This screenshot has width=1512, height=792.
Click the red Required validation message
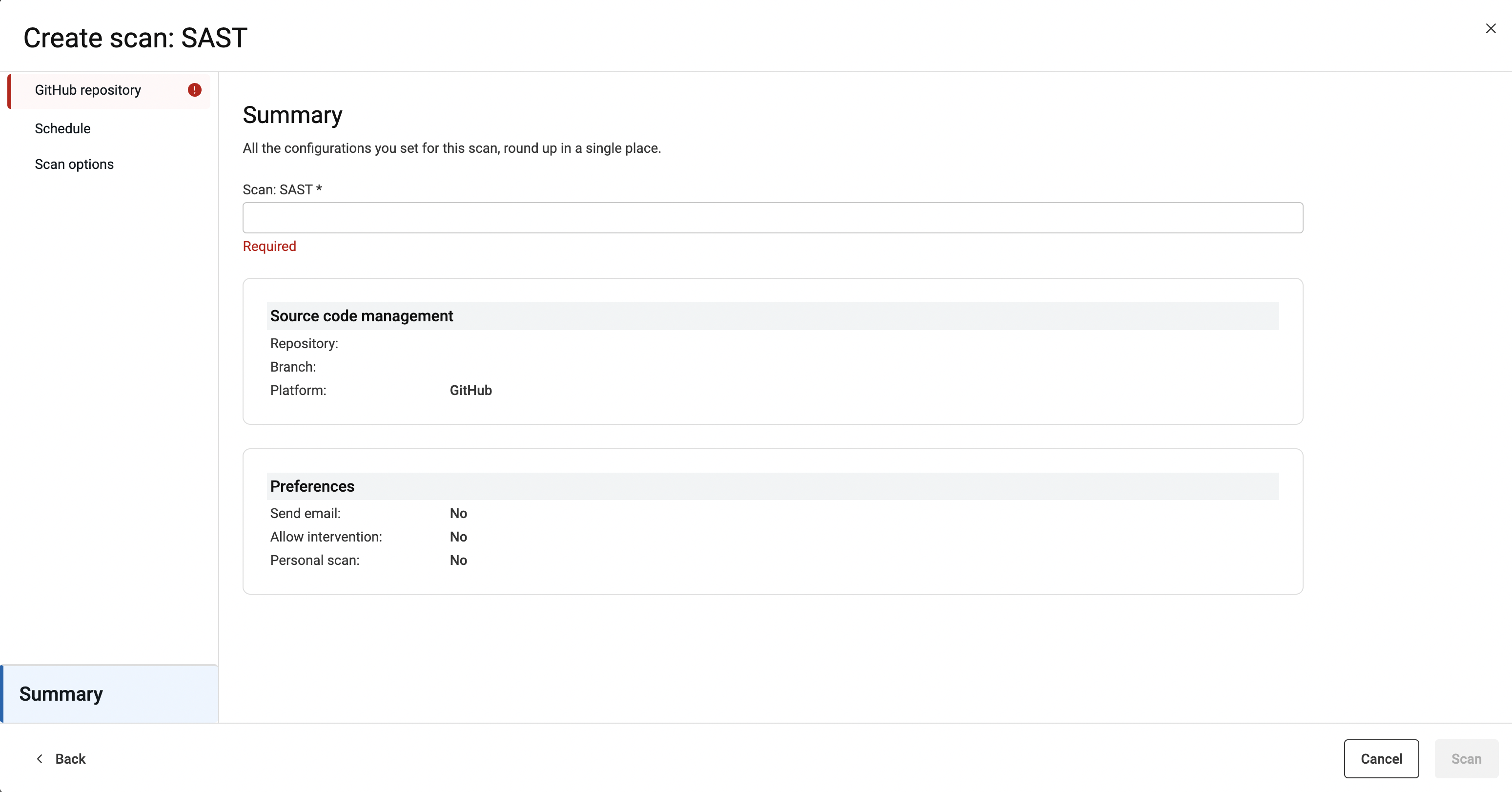pyautogui.click(x=269, y=246)
